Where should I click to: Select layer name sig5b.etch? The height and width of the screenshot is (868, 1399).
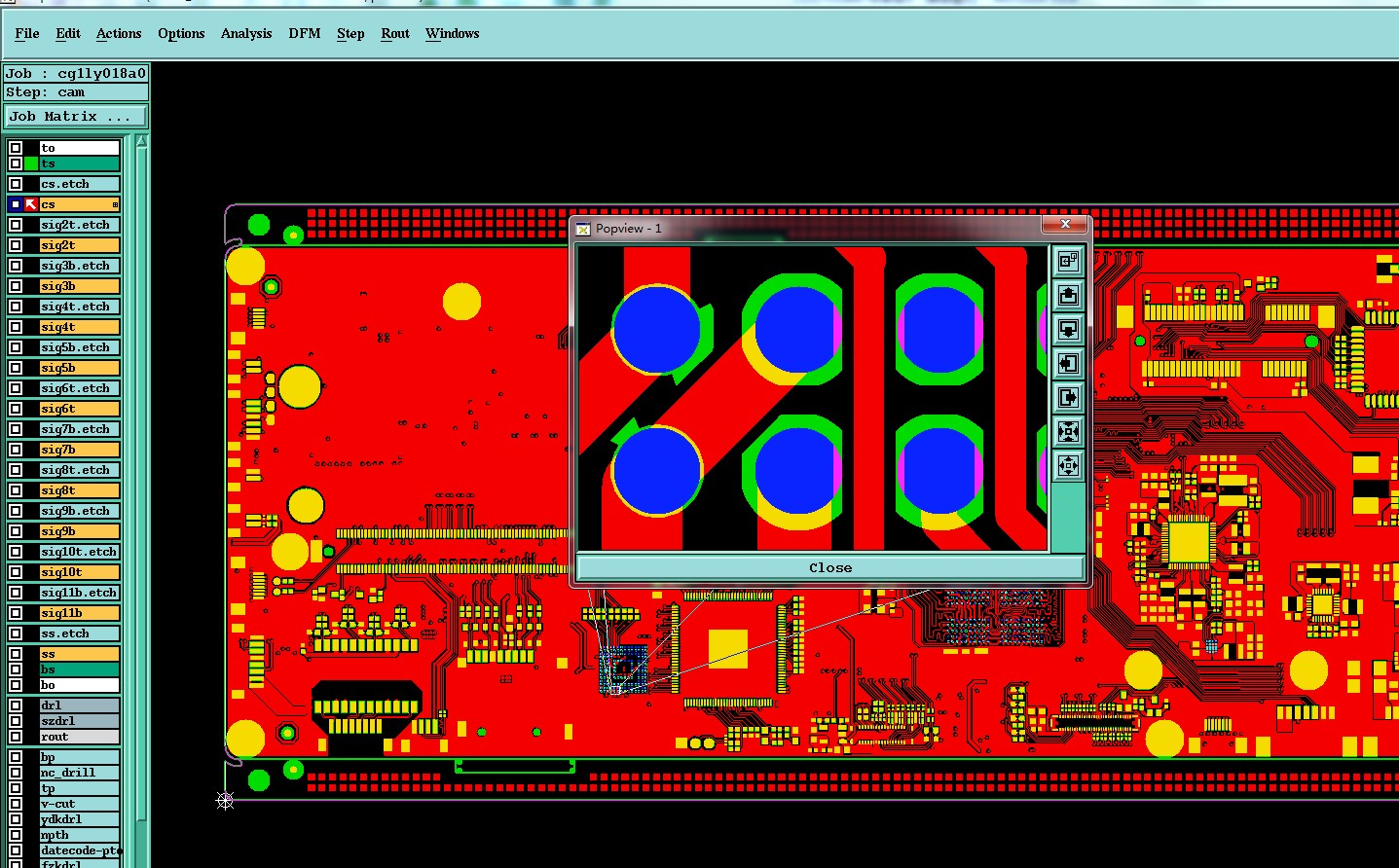click(80, 347)
